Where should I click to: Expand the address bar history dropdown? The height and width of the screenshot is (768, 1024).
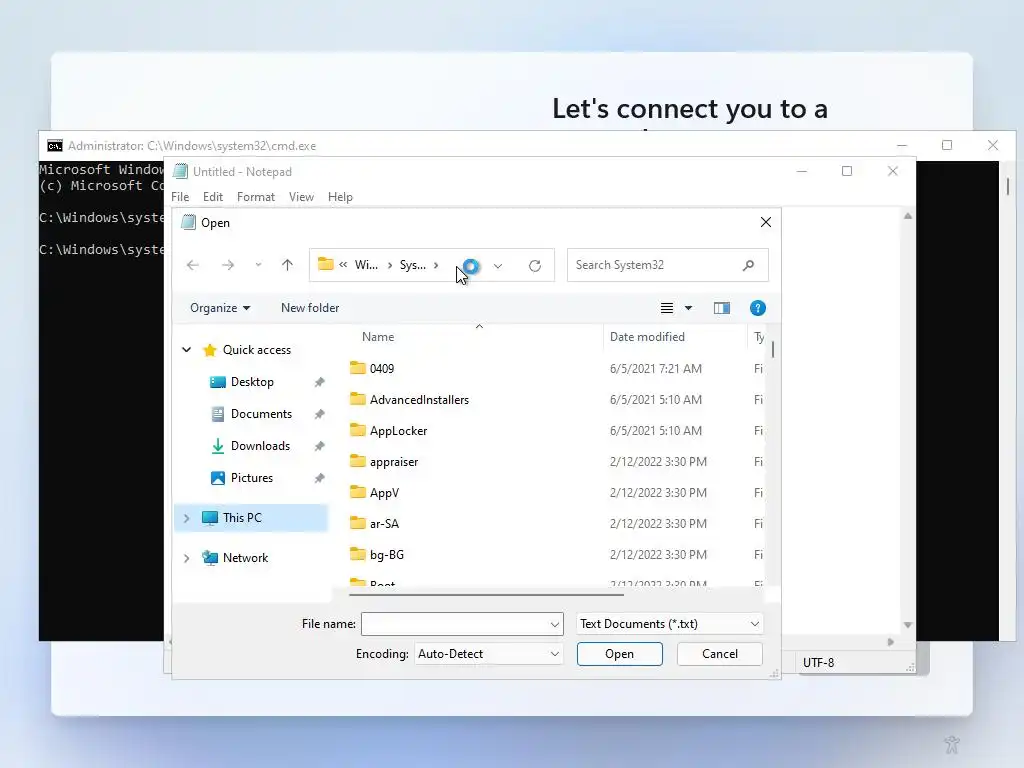(x=498, y=266)
